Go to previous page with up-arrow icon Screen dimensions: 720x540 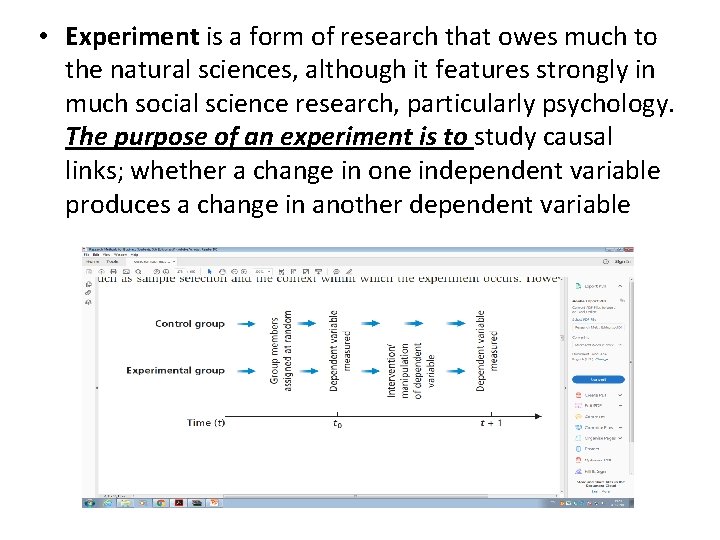[x=157, y=272]
